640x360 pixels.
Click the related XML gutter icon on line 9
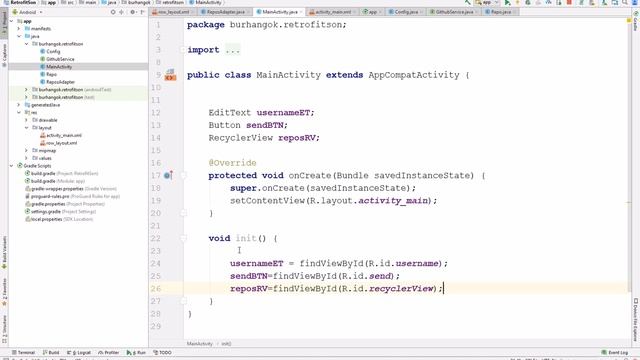coord(170,75)
